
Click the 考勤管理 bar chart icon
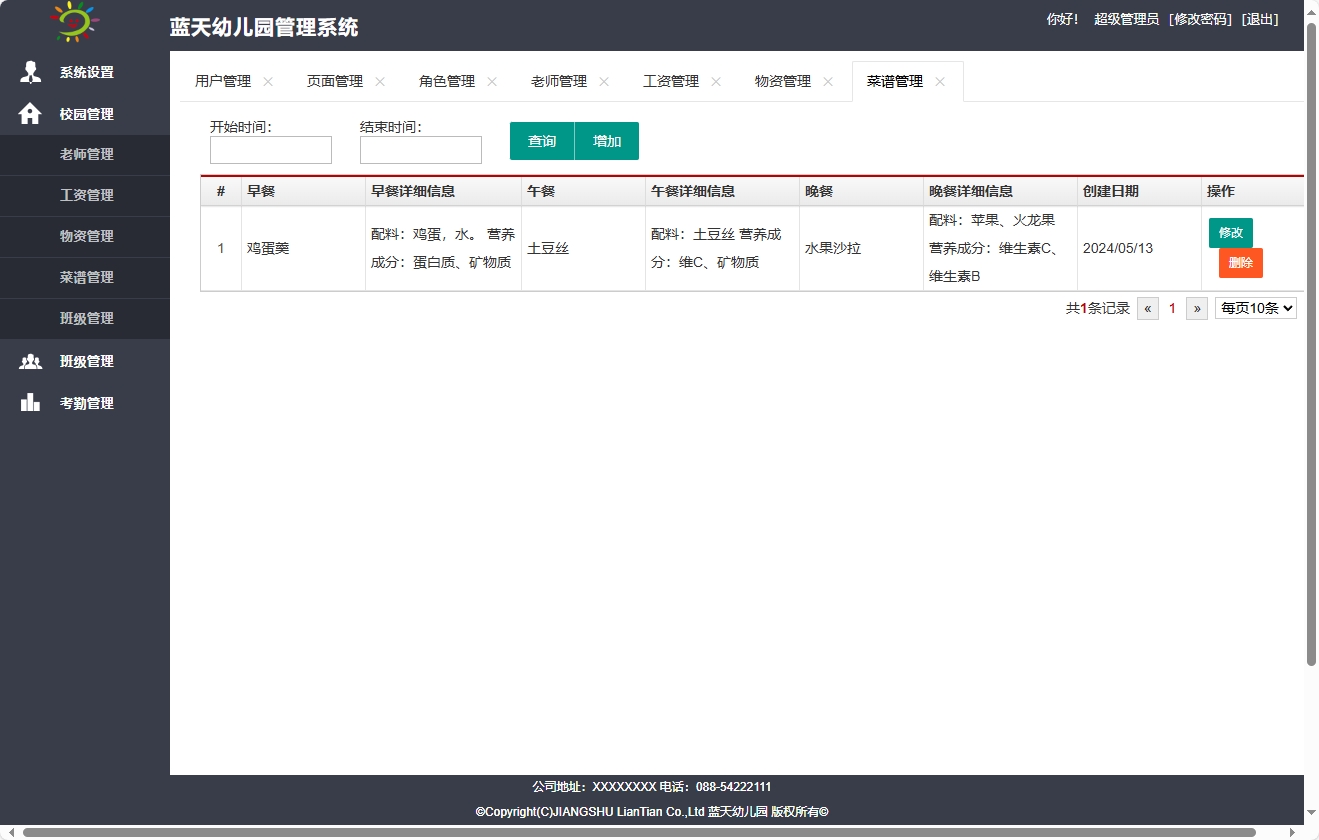(29, 402)
